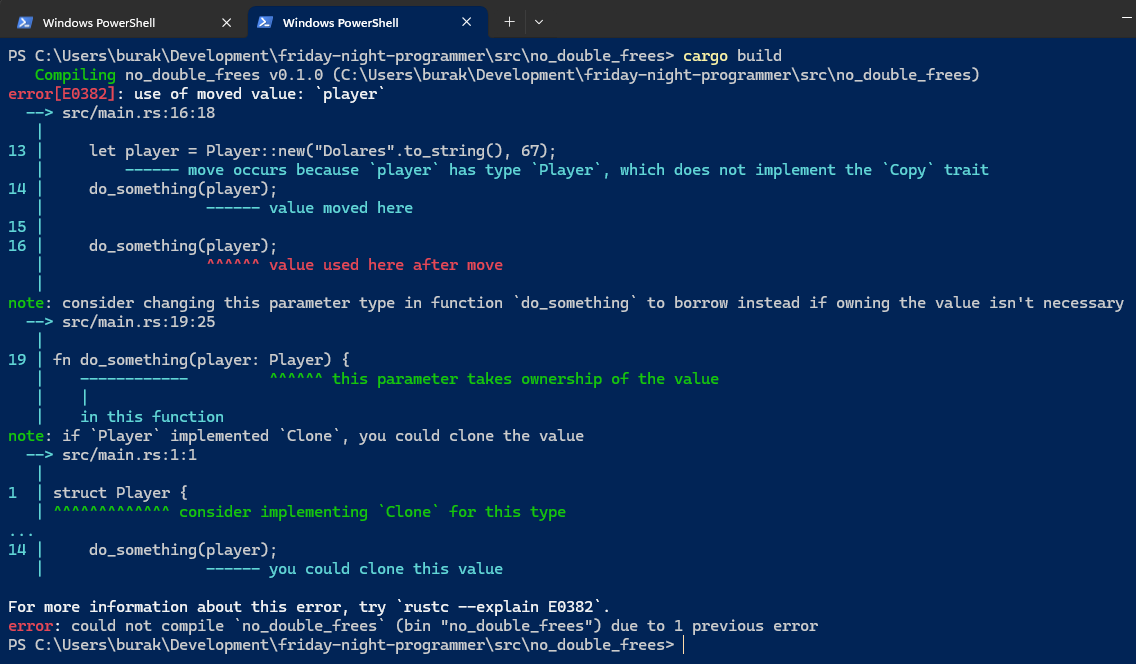The width and height of the screenshot is (1136, 664).
Task: Close the first Windows PowerShell tab
Action: [227, 22]
